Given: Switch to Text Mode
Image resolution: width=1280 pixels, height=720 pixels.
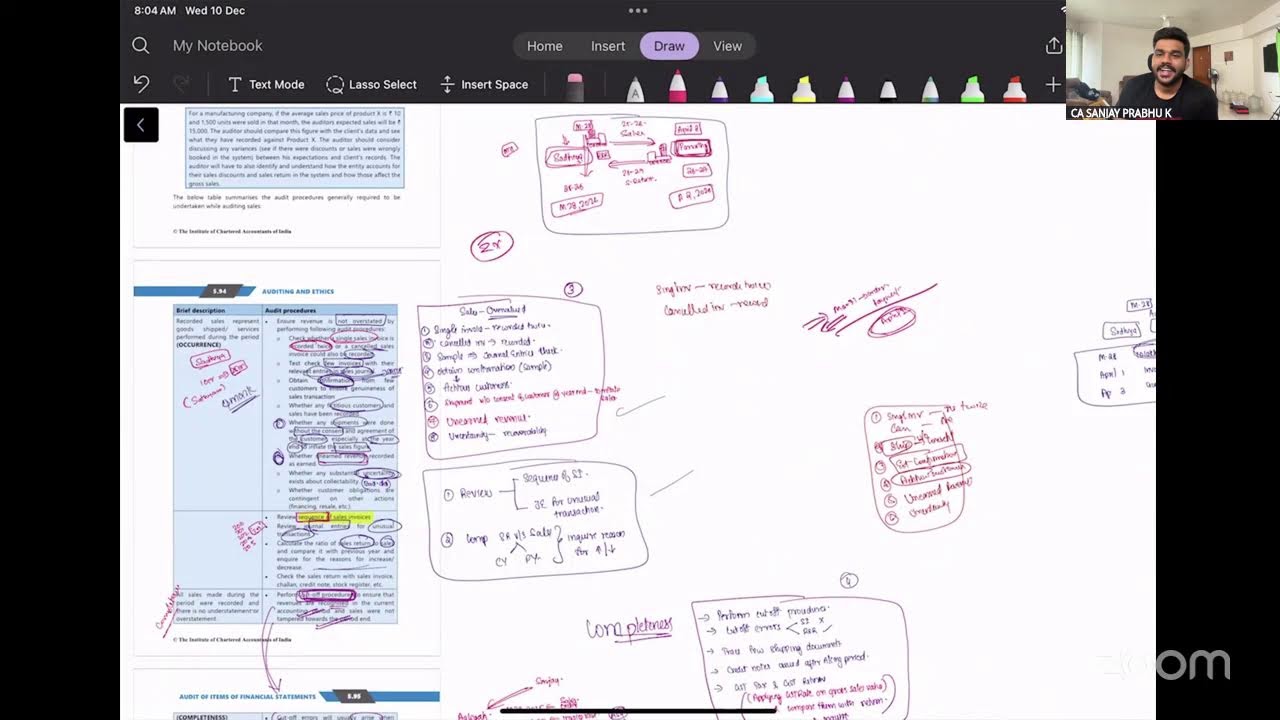Looking at the screenshot, I should tap(266, 85).
